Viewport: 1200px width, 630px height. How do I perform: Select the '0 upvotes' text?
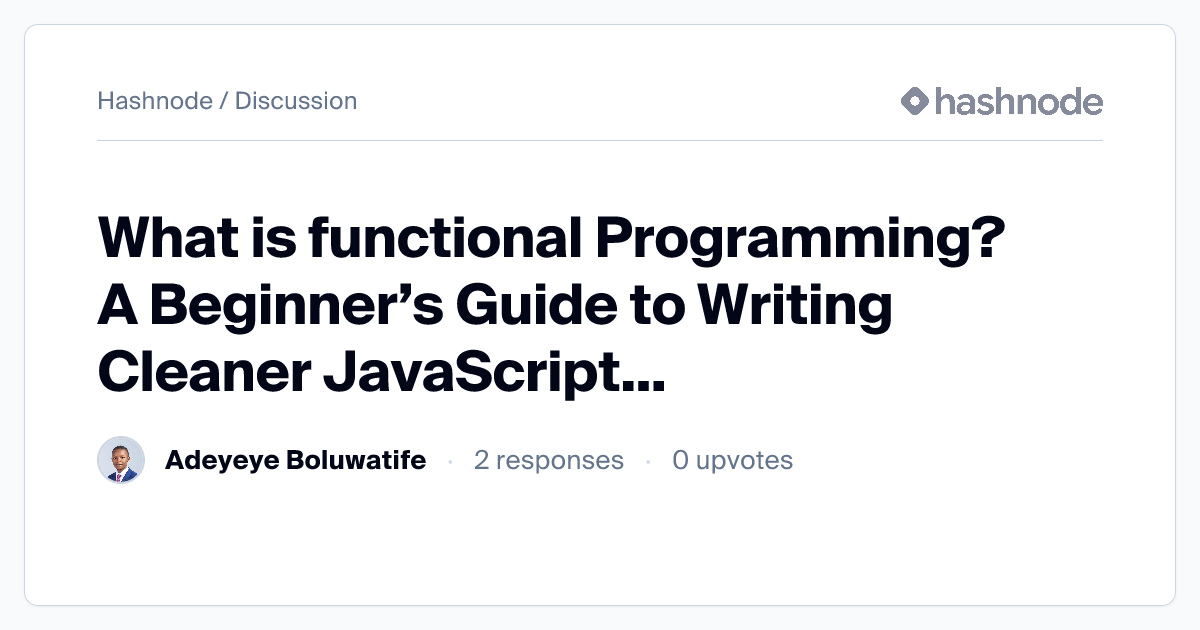tap(732, 460)
